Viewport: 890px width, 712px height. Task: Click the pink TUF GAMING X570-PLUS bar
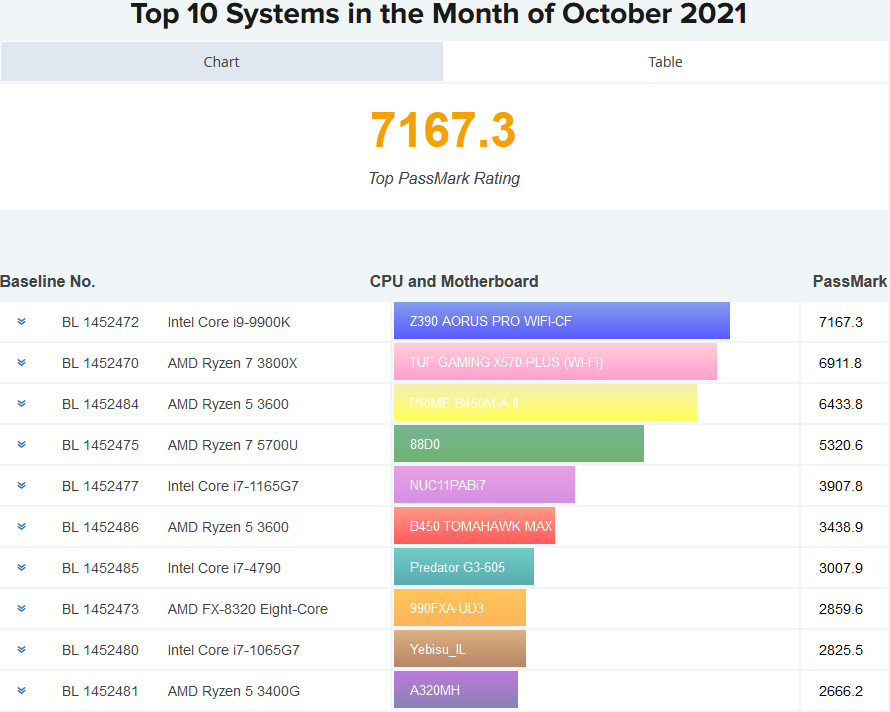click(x=555, y=362)
